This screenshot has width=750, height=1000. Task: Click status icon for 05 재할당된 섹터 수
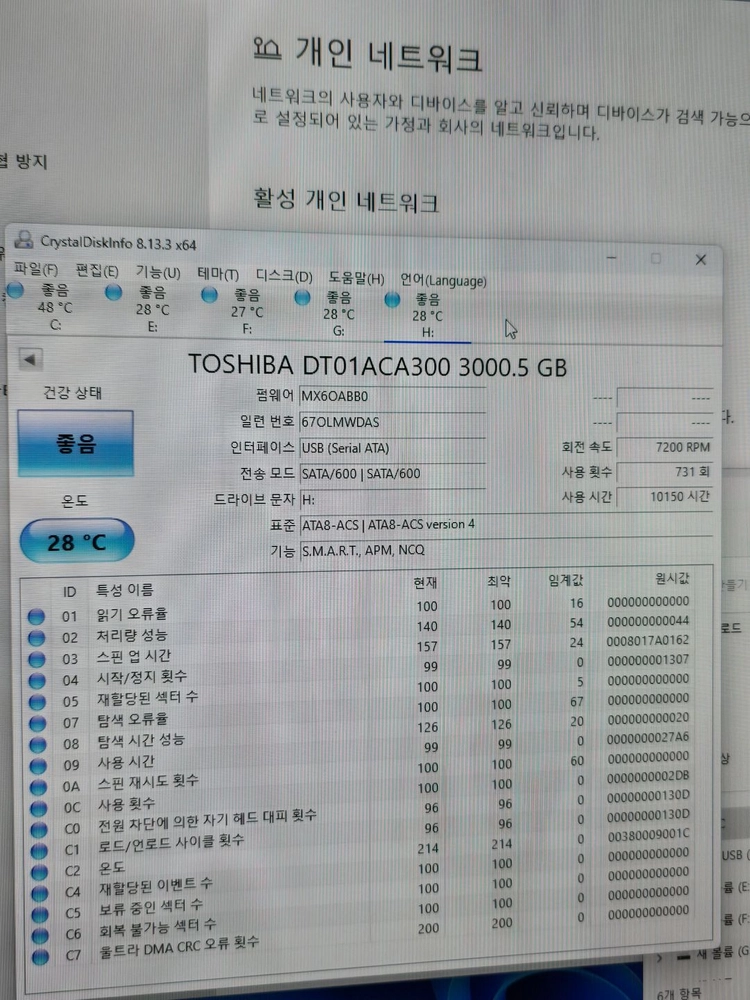click(x=38, y=702)
